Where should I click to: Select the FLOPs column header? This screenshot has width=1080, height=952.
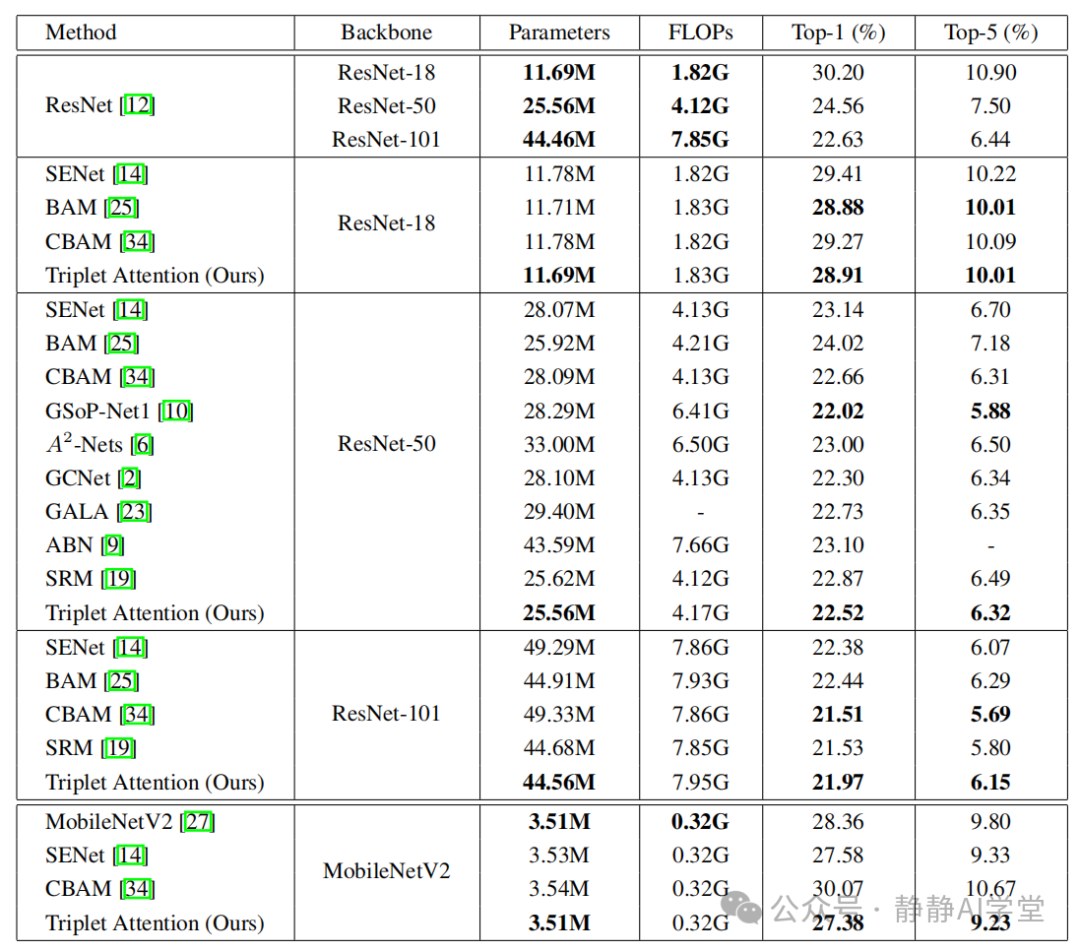tap(700, 32)
